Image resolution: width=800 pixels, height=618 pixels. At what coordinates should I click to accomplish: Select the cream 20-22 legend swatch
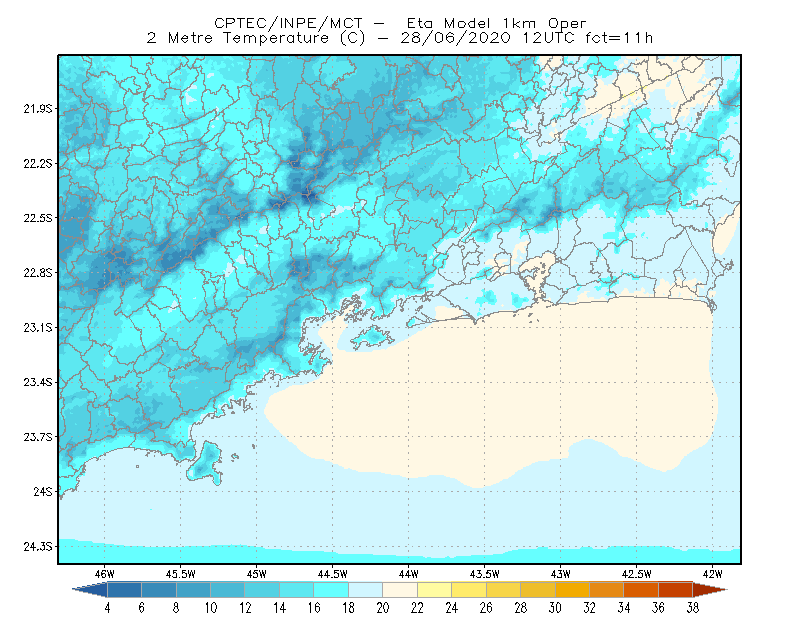pyautogui.click(x=400, y=590)
